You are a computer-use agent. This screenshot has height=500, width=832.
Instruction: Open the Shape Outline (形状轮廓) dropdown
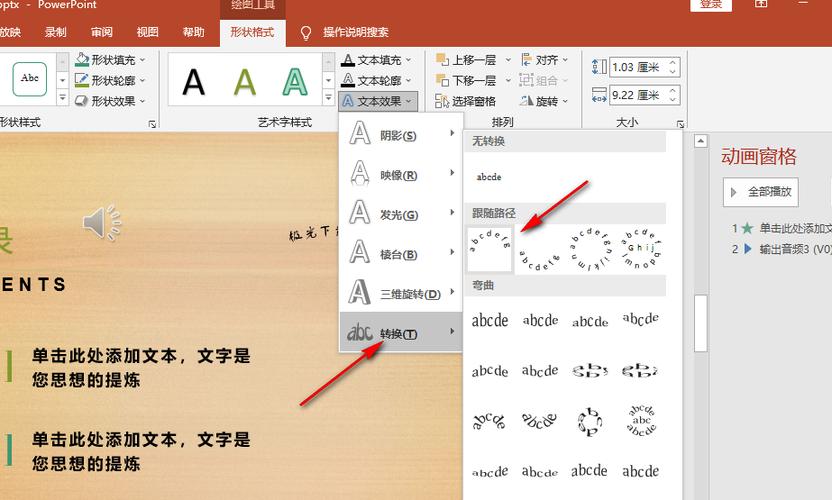(110, 80)
